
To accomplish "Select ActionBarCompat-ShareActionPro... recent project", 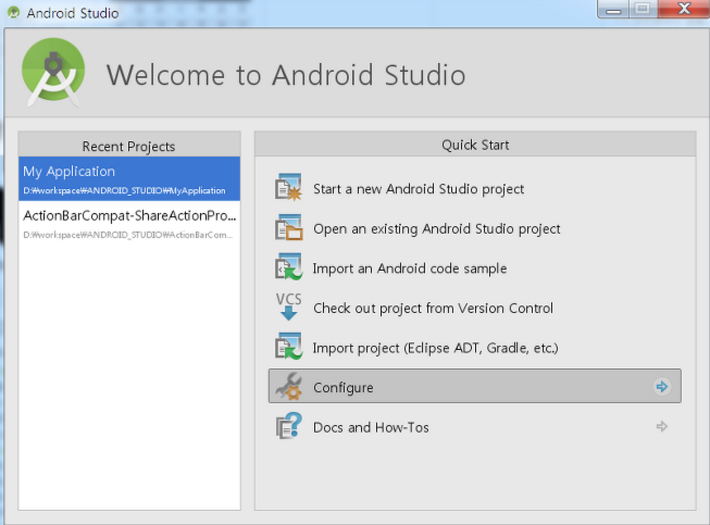I will click(129, 223).
